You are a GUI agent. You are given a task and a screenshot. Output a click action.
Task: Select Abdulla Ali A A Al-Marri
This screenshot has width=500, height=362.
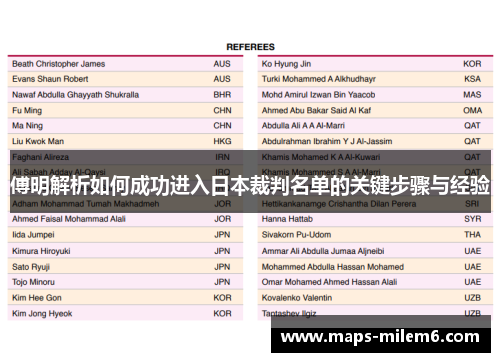[303, 126]
